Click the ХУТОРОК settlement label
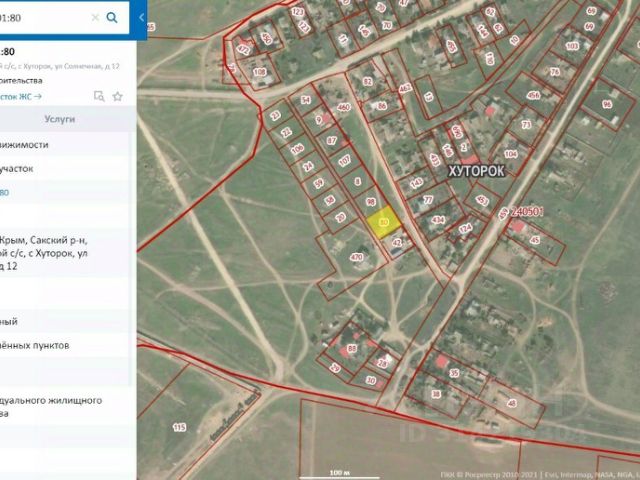 pos(476,171)
